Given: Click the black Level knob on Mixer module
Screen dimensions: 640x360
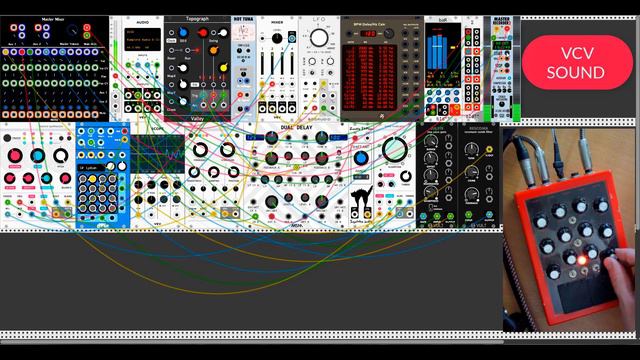Looking at the screenshot, I should pyautogui.click(x=277, y=39).
